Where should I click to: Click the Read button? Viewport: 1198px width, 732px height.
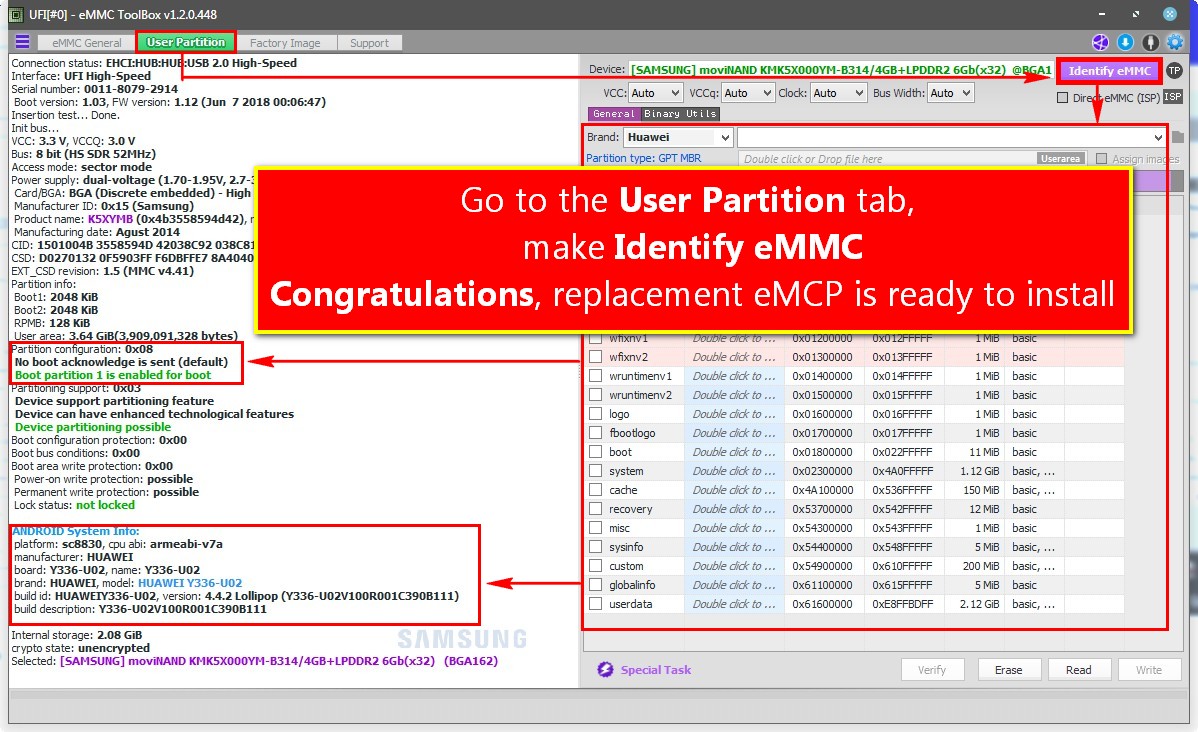(x=1079, y=669)
